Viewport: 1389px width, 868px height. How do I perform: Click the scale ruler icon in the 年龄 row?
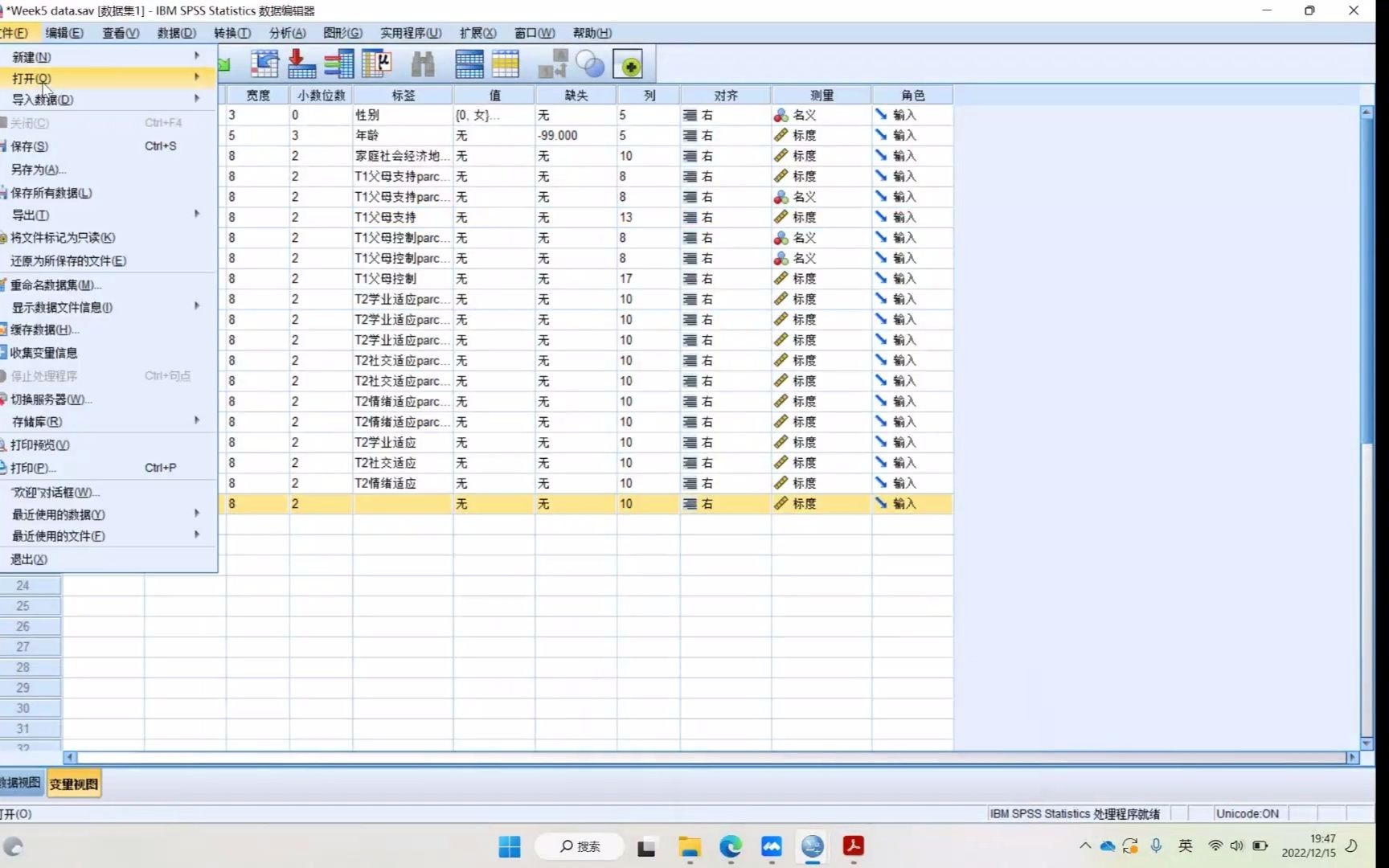click(781, 135)
